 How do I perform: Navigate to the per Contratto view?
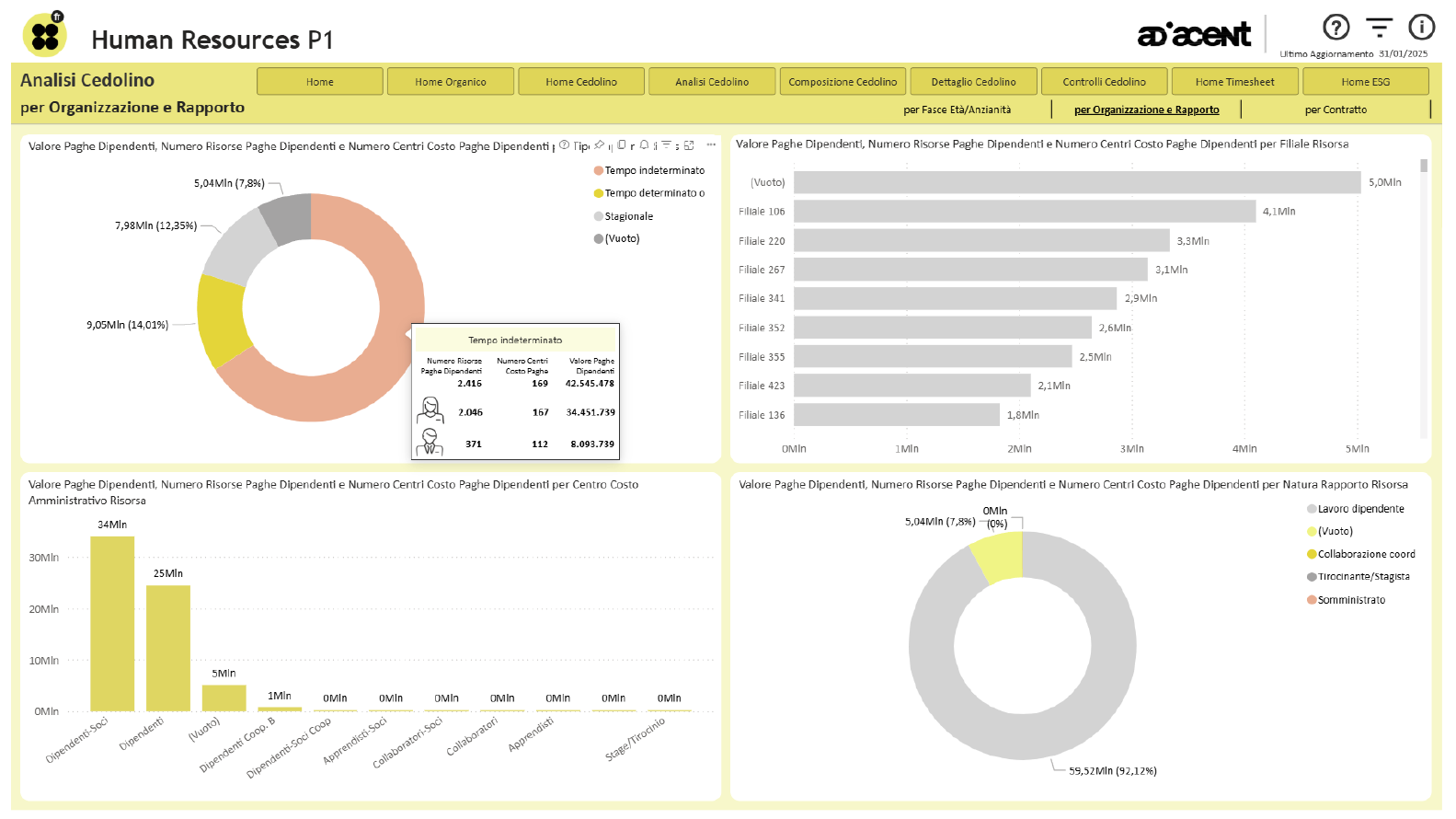click(1336, 110)
